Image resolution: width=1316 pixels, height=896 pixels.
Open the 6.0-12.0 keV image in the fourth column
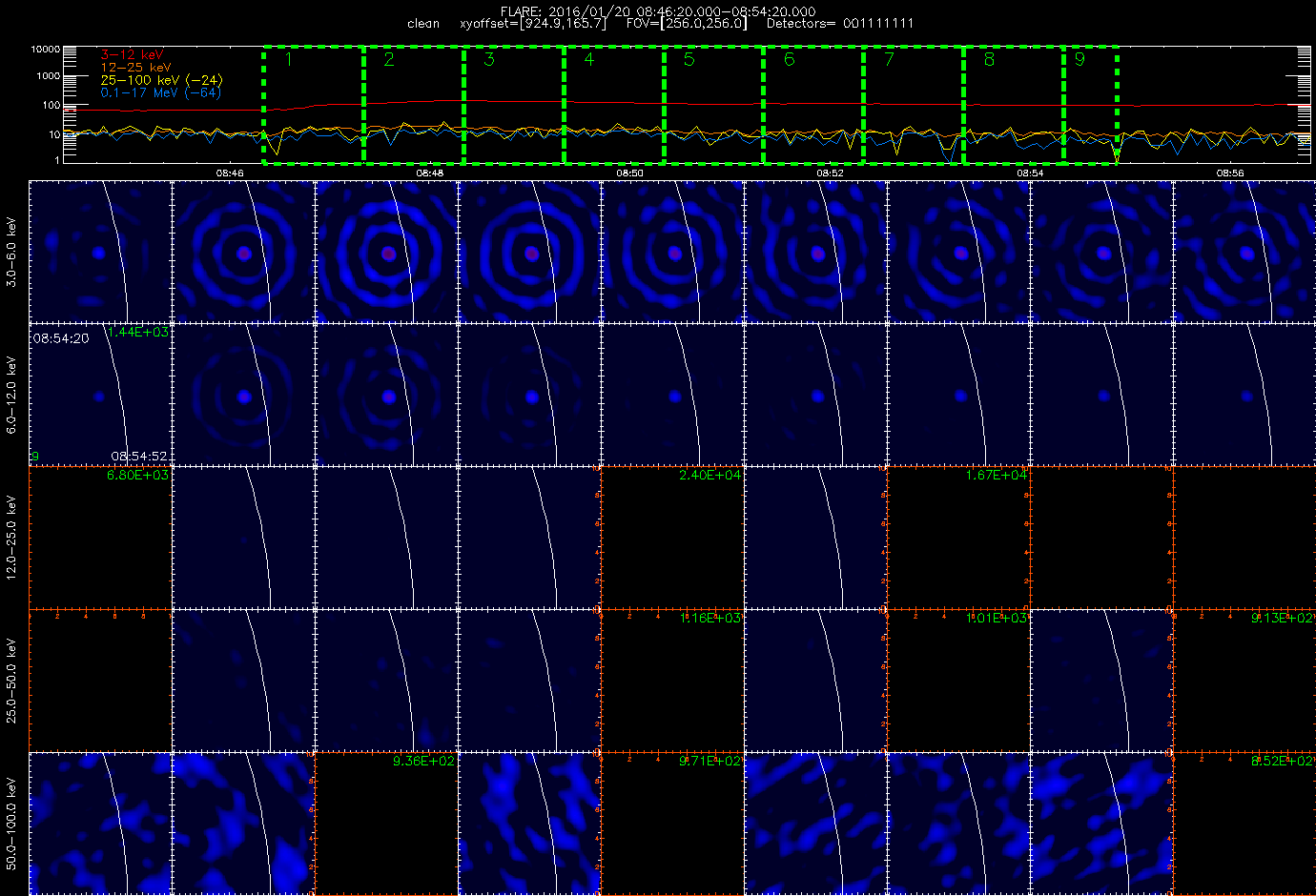coord(529,395)
